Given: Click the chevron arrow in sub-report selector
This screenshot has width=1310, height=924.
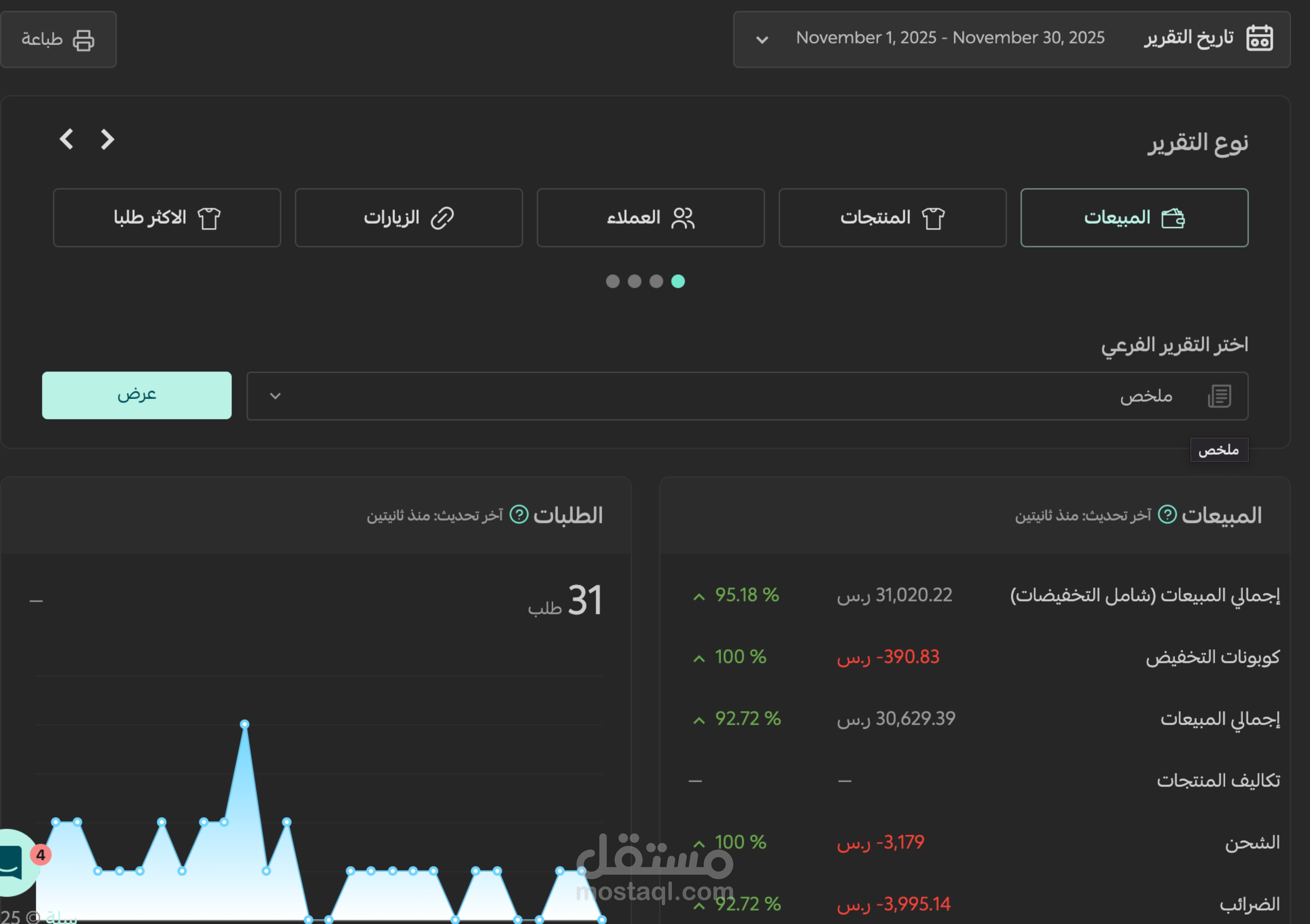Looking at the screenshot, I should (275, 396).
